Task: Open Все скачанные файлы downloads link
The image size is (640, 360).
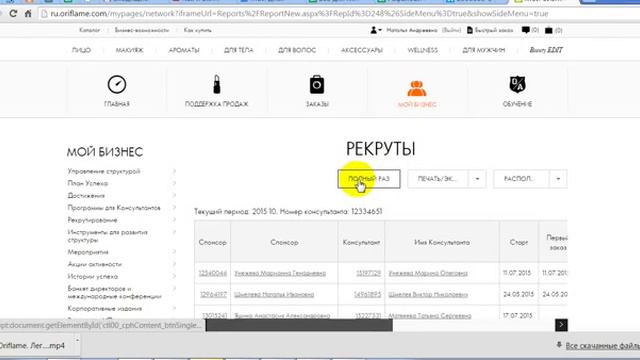Action: 602,346
